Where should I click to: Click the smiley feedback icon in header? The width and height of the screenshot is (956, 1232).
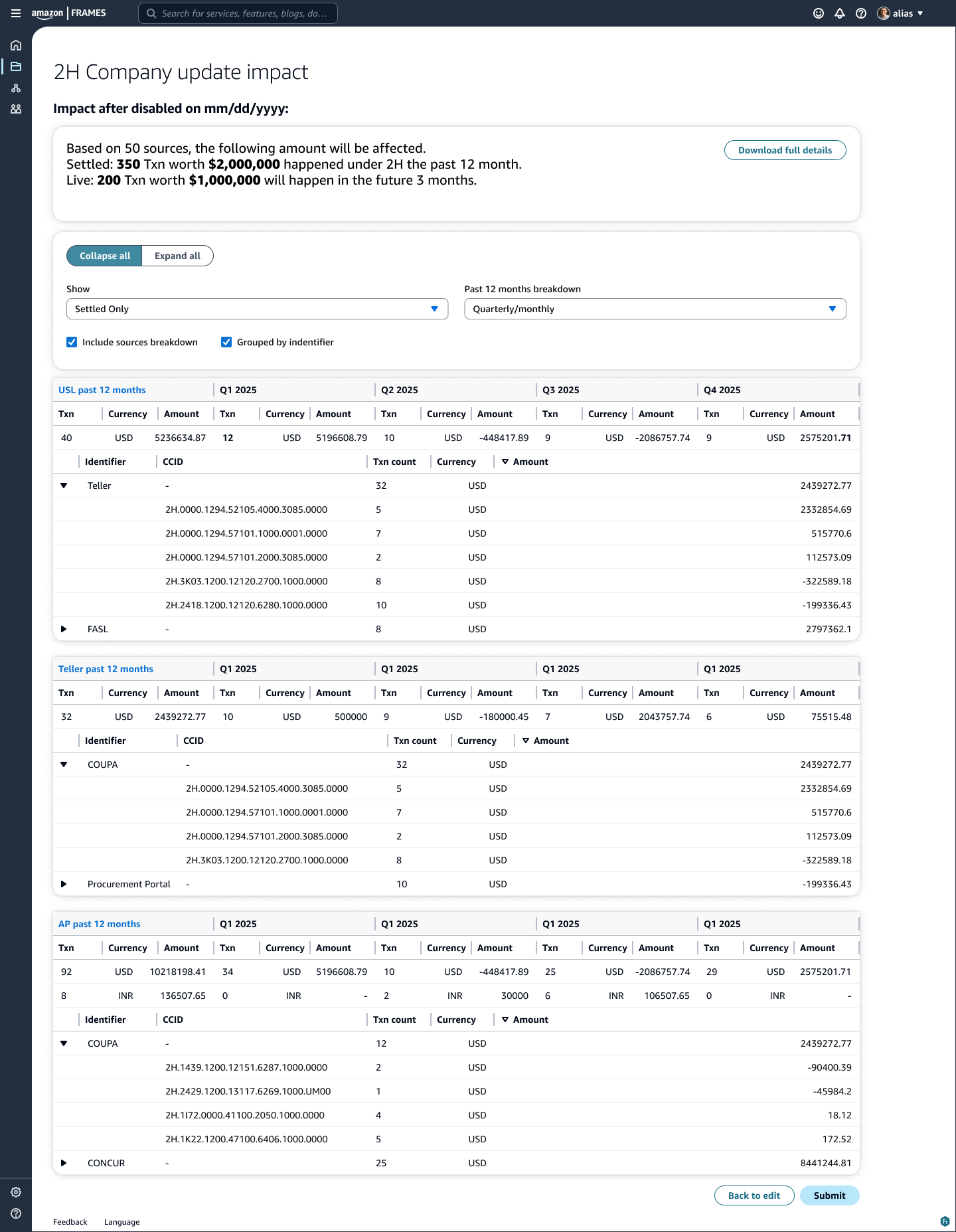[x=819, y=13]
